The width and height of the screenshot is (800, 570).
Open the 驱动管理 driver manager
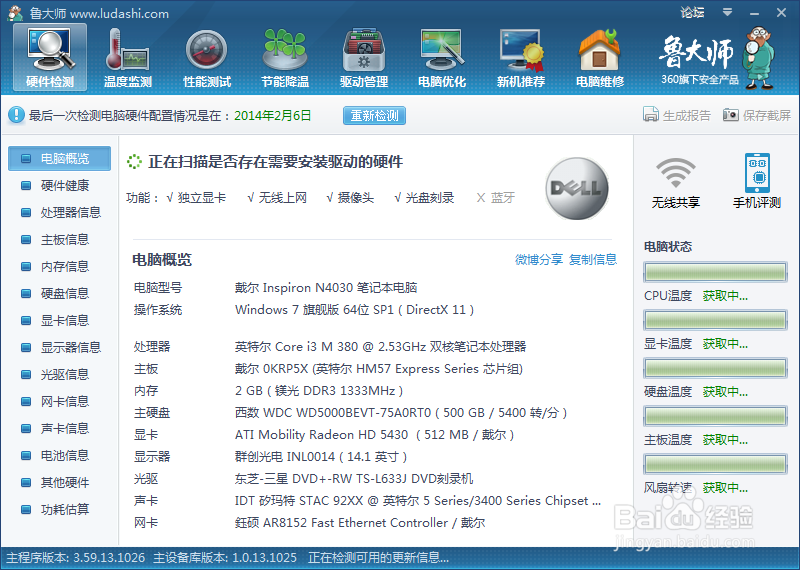[364, 58]
